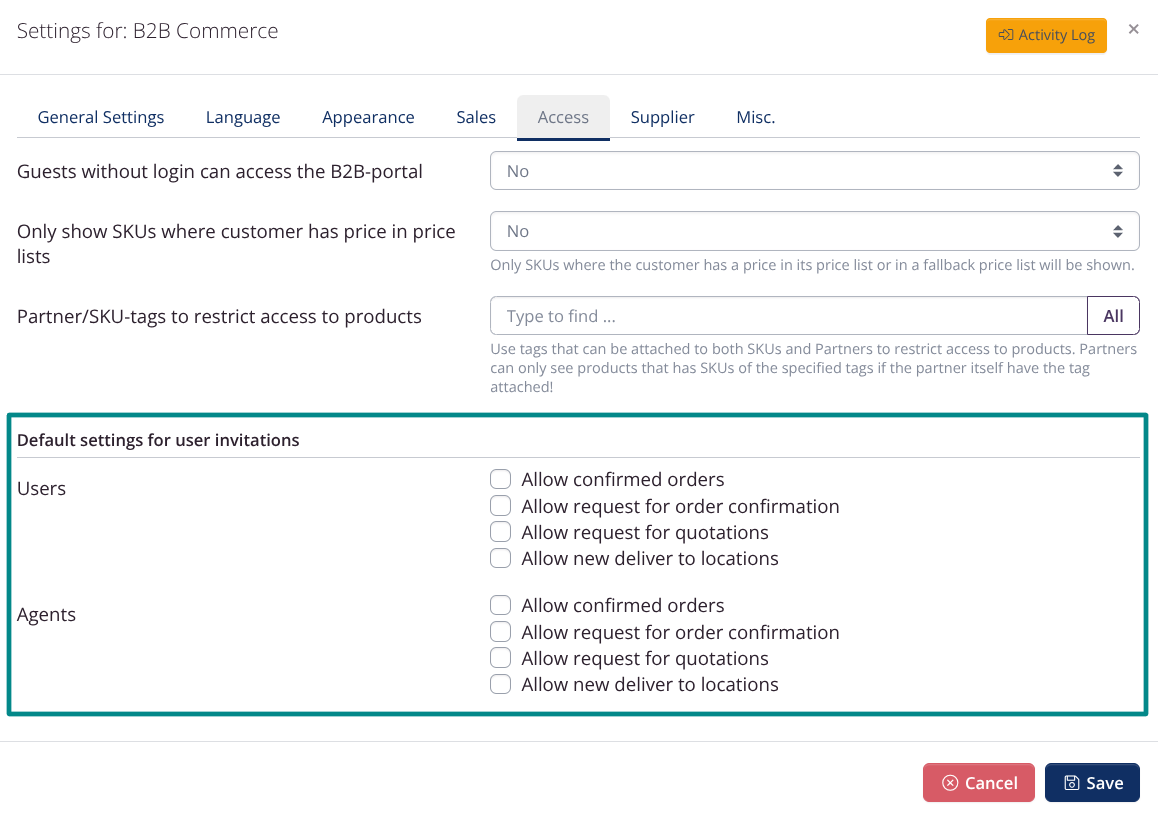
Task: Switch to the Supplier tab
Action: pos(662,117)
